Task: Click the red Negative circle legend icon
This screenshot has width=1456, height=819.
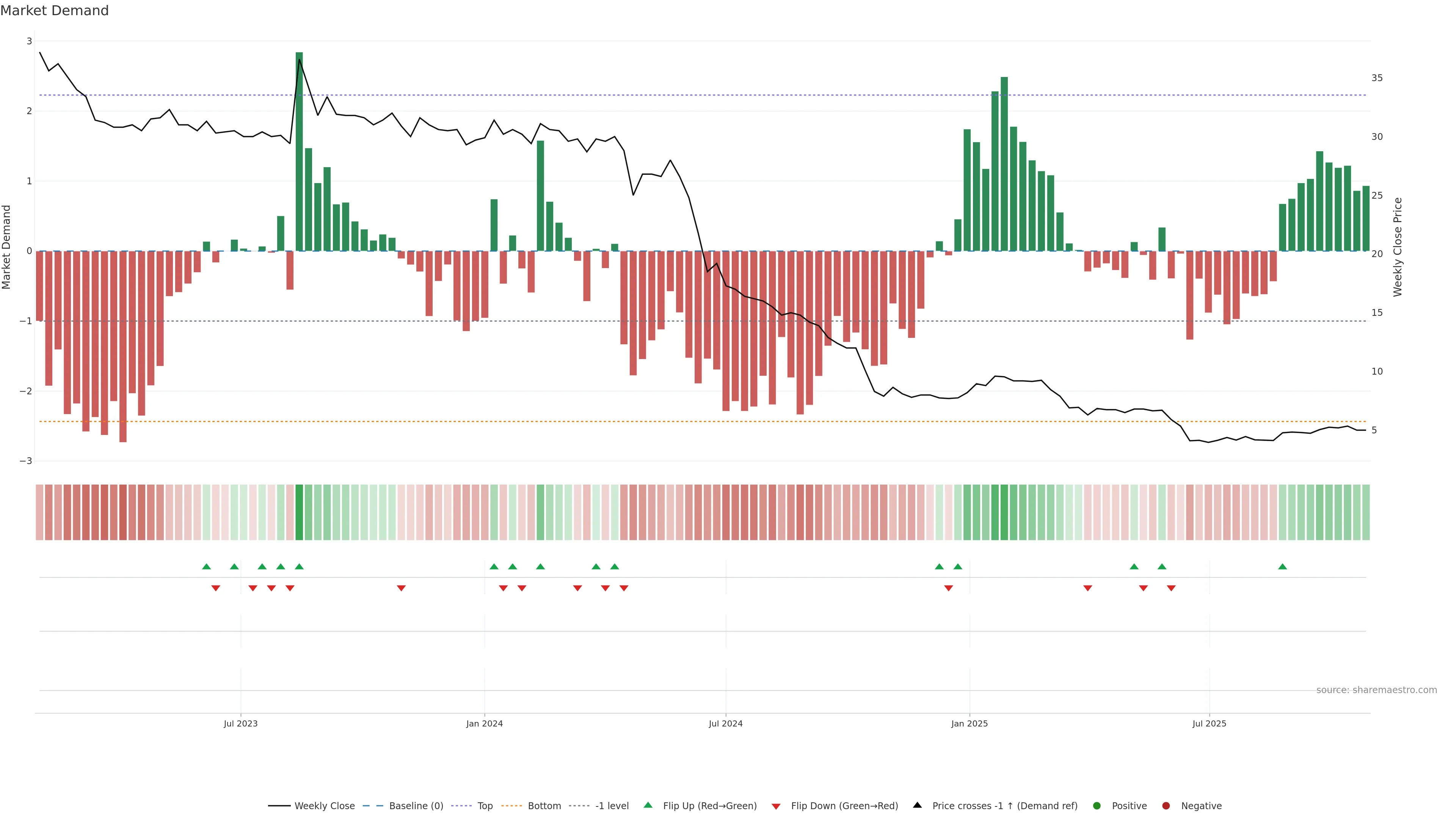Action: click(1166, 806)
